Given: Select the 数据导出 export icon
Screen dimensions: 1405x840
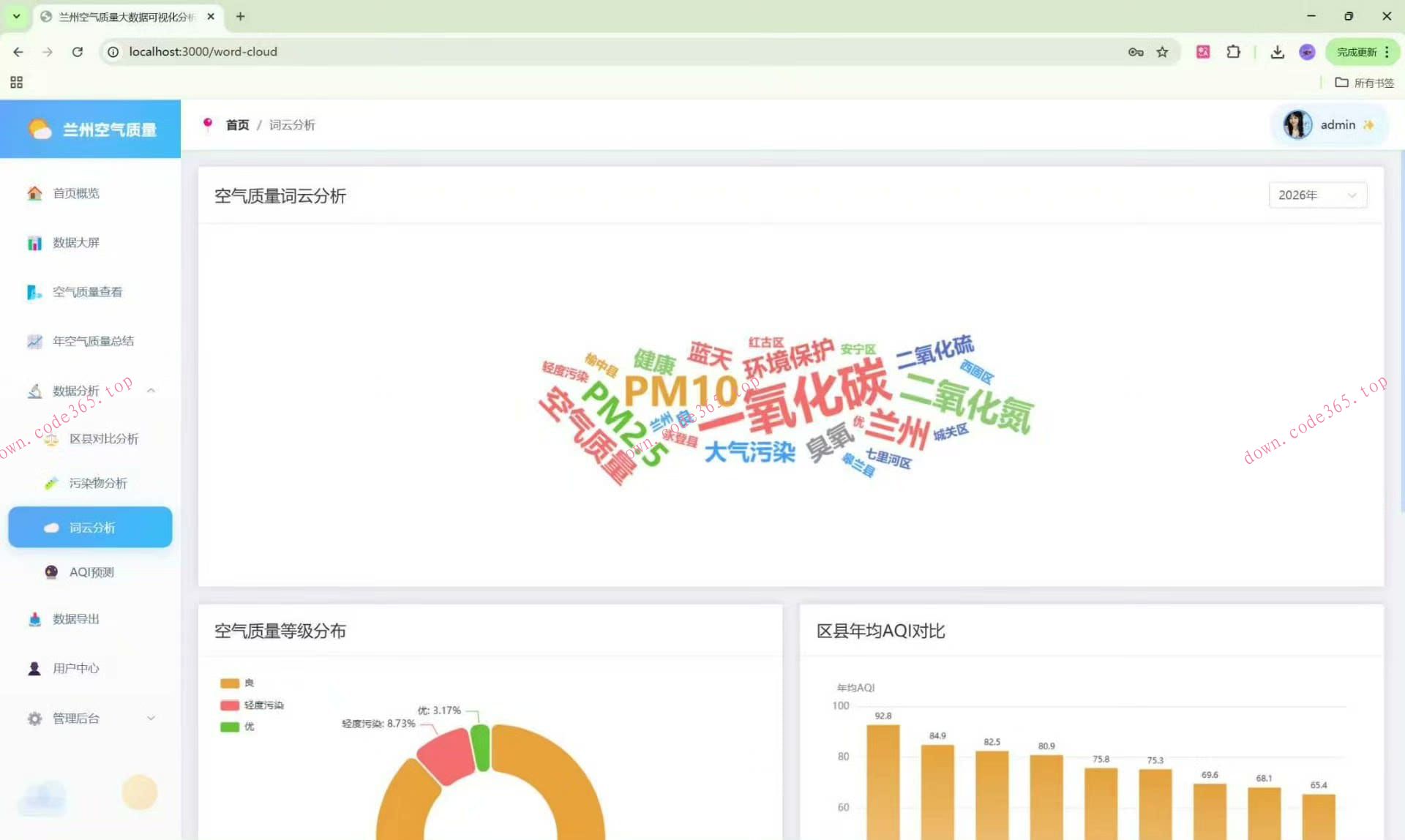Looking at the screenshot, I should tap(34, 618).
